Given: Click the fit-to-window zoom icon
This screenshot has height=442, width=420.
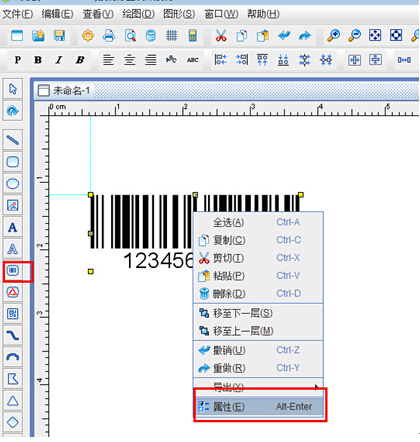Looking at the screenshot, I should point(375,35).
